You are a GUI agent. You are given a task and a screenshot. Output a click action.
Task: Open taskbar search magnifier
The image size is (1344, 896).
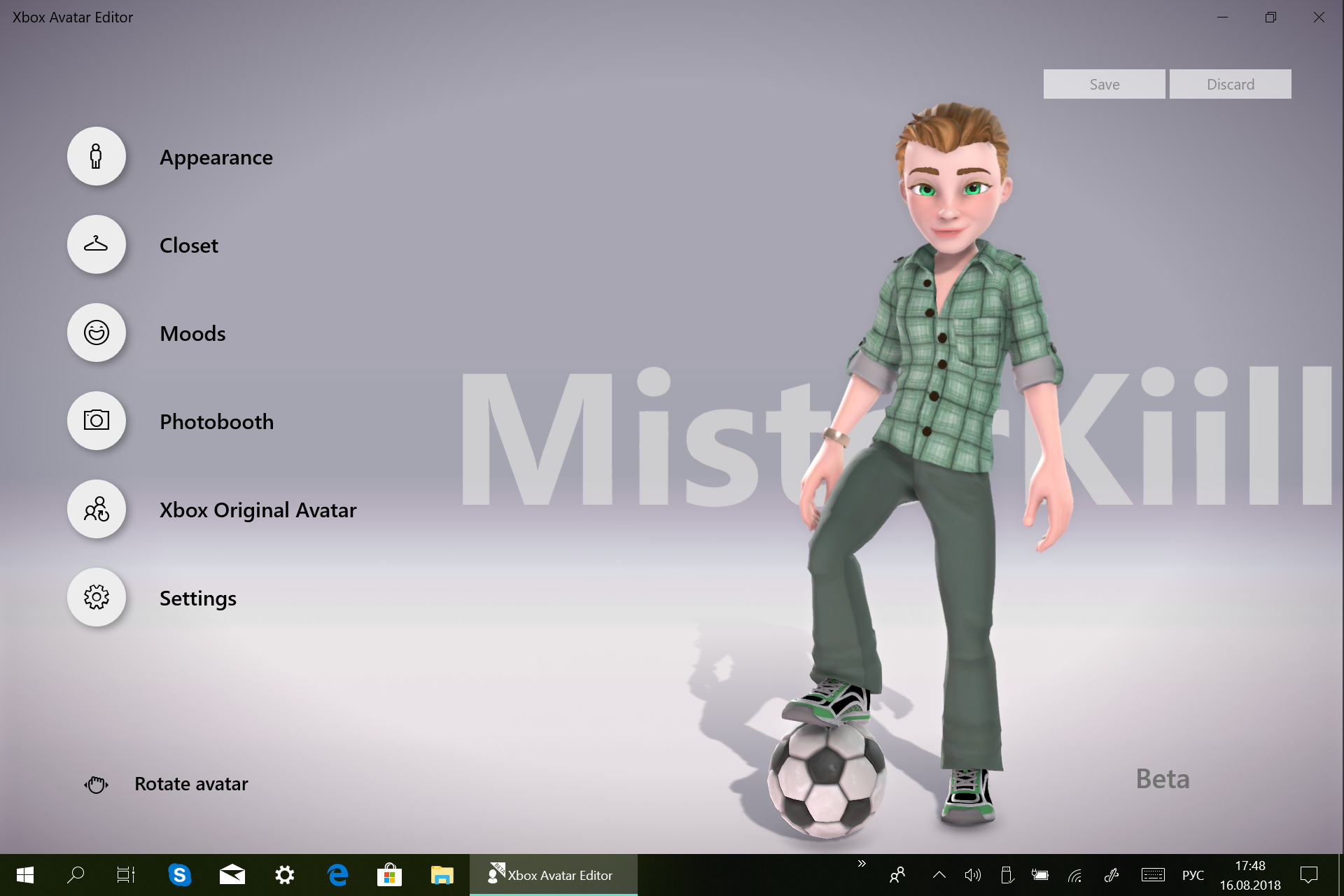[x=76, y=875]
